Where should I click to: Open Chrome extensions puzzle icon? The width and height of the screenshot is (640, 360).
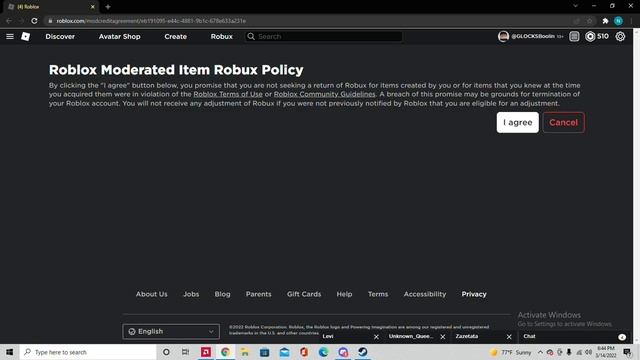tap(605, 21)
